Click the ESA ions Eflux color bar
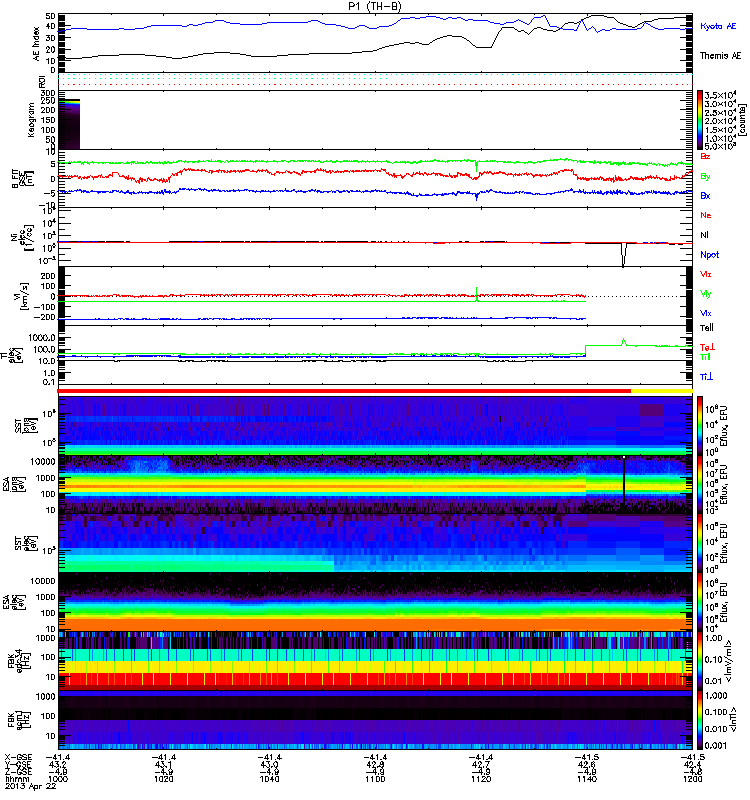 700,484
